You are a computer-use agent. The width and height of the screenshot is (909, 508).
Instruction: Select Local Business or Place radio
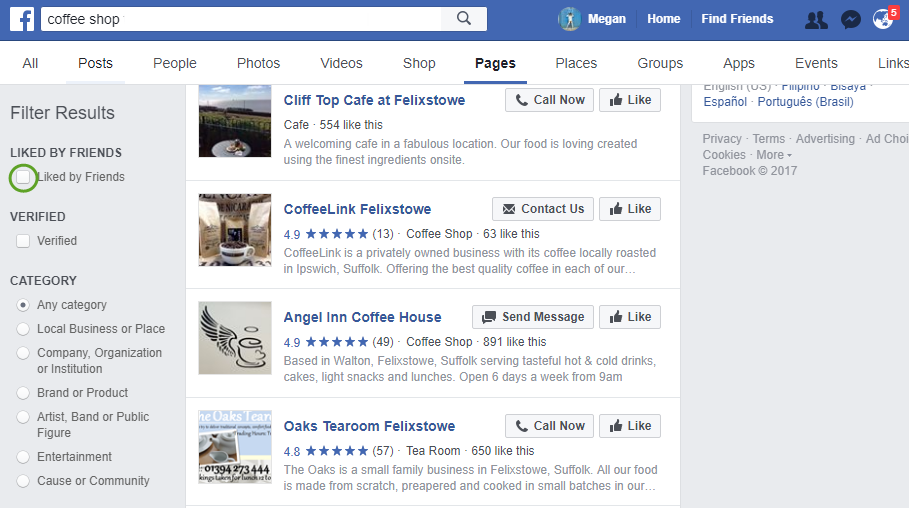pos(23,329)
